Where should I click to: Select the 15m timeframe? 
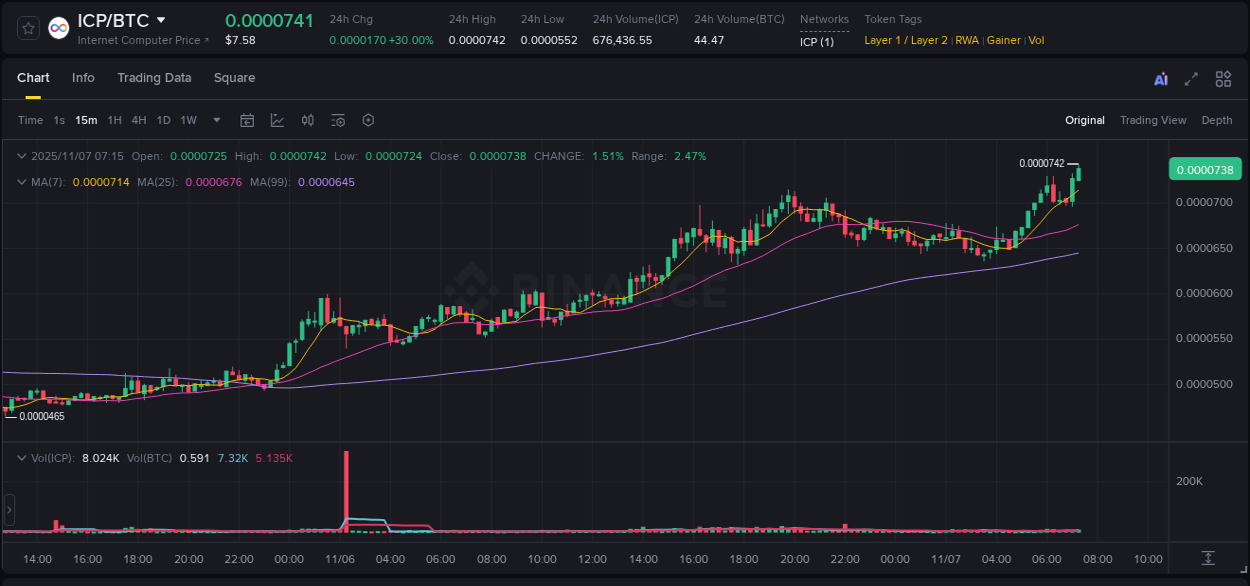(x=86, y=120)
